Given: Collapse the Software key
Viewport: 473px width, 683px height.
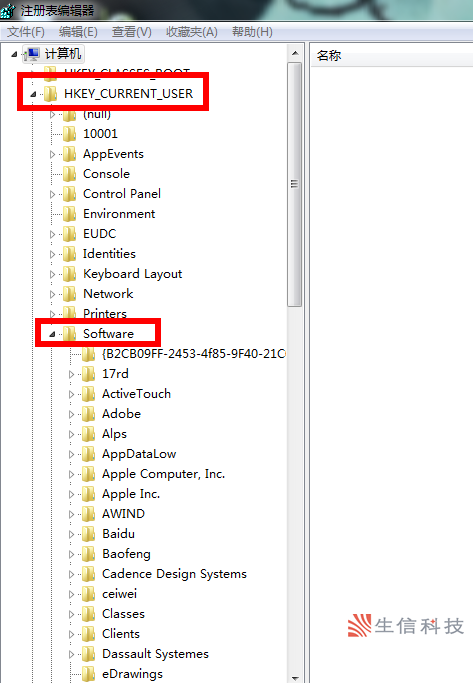Looking at the screenshot, I should 52,334.
